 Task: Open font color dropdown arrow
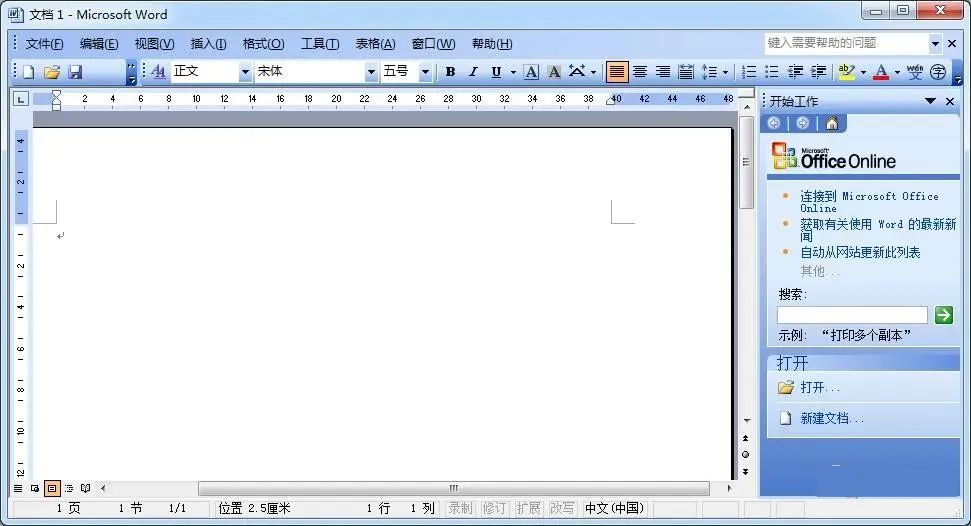click(x=897, y=72)
